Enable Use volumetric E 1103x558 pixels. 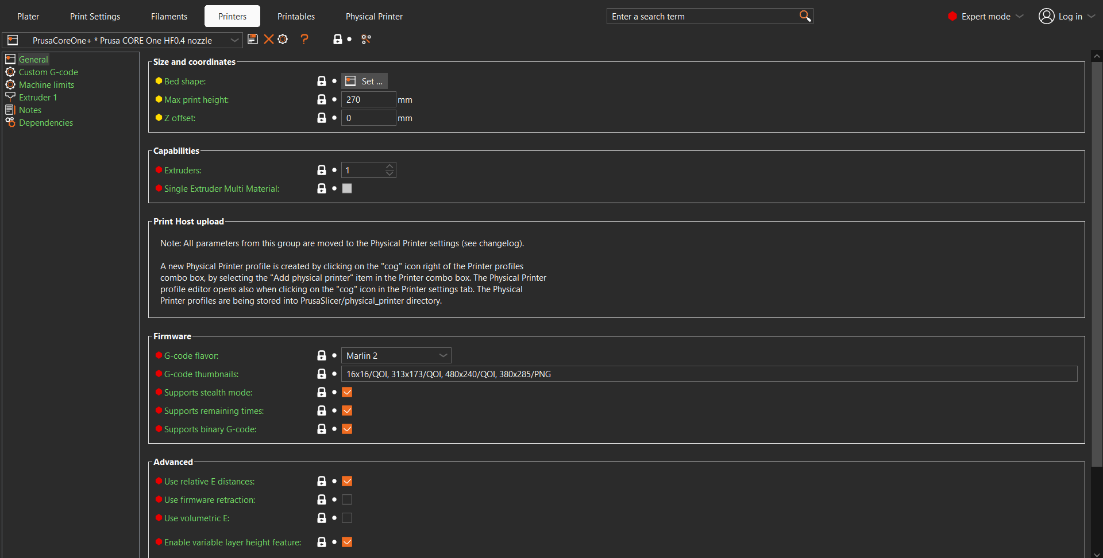tap(347, 518)
